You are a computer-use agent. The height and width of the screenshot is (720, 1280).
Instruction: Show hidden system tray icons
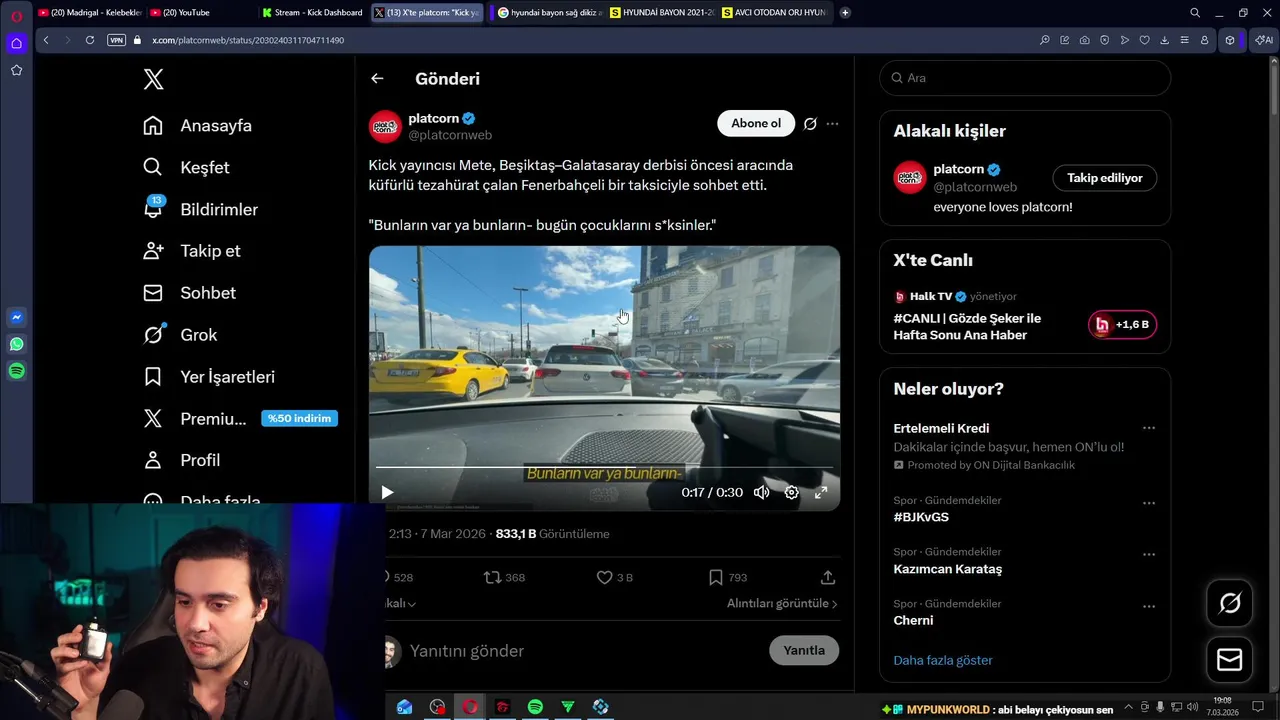tap(1129, 706)
